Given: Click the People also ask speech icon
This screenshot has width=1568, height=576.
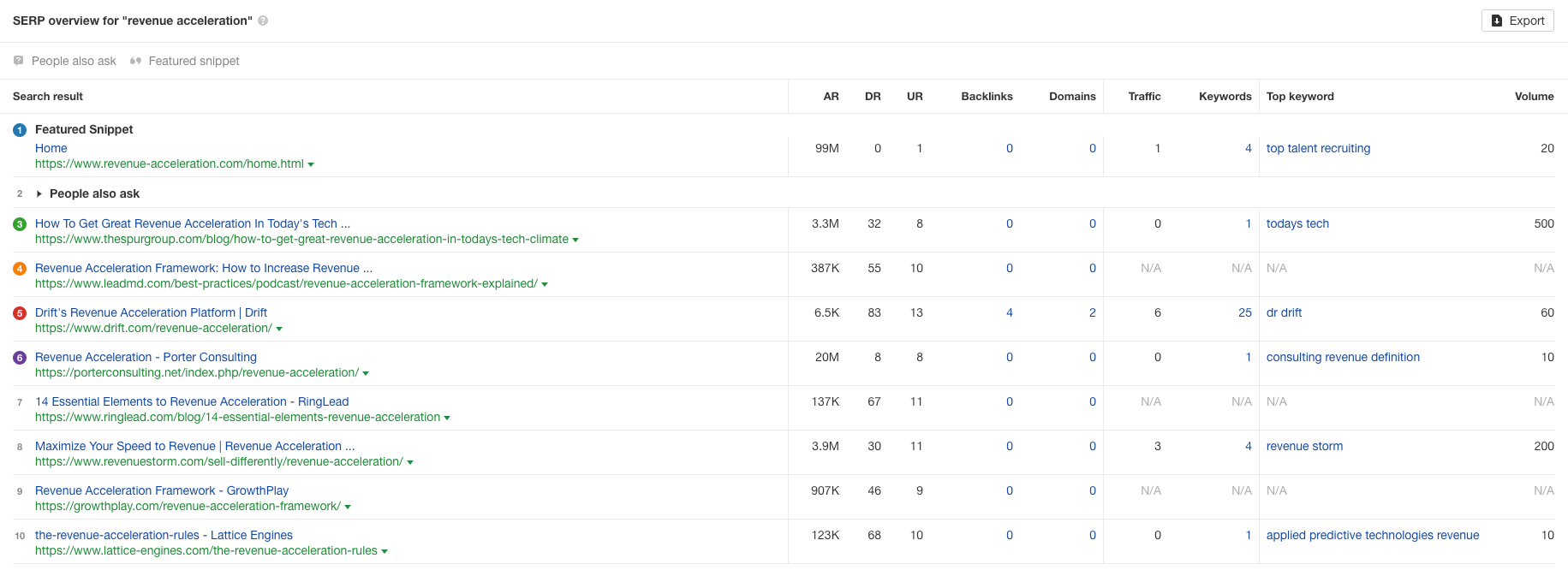Looking at the screenshot, I should [x=18, y=61].
